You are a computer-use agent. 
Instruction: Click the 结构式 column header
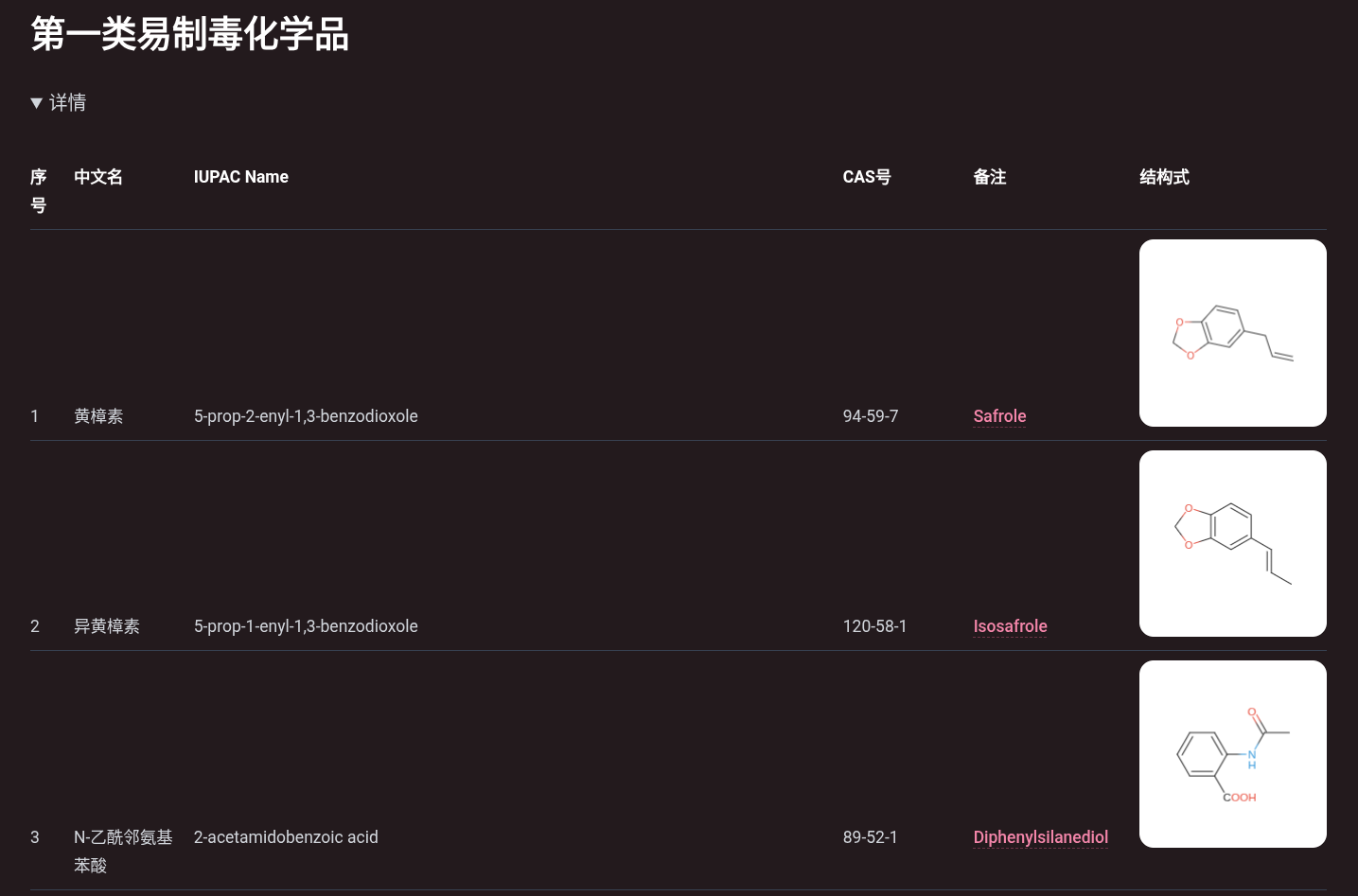click(x=1164, y=177)
